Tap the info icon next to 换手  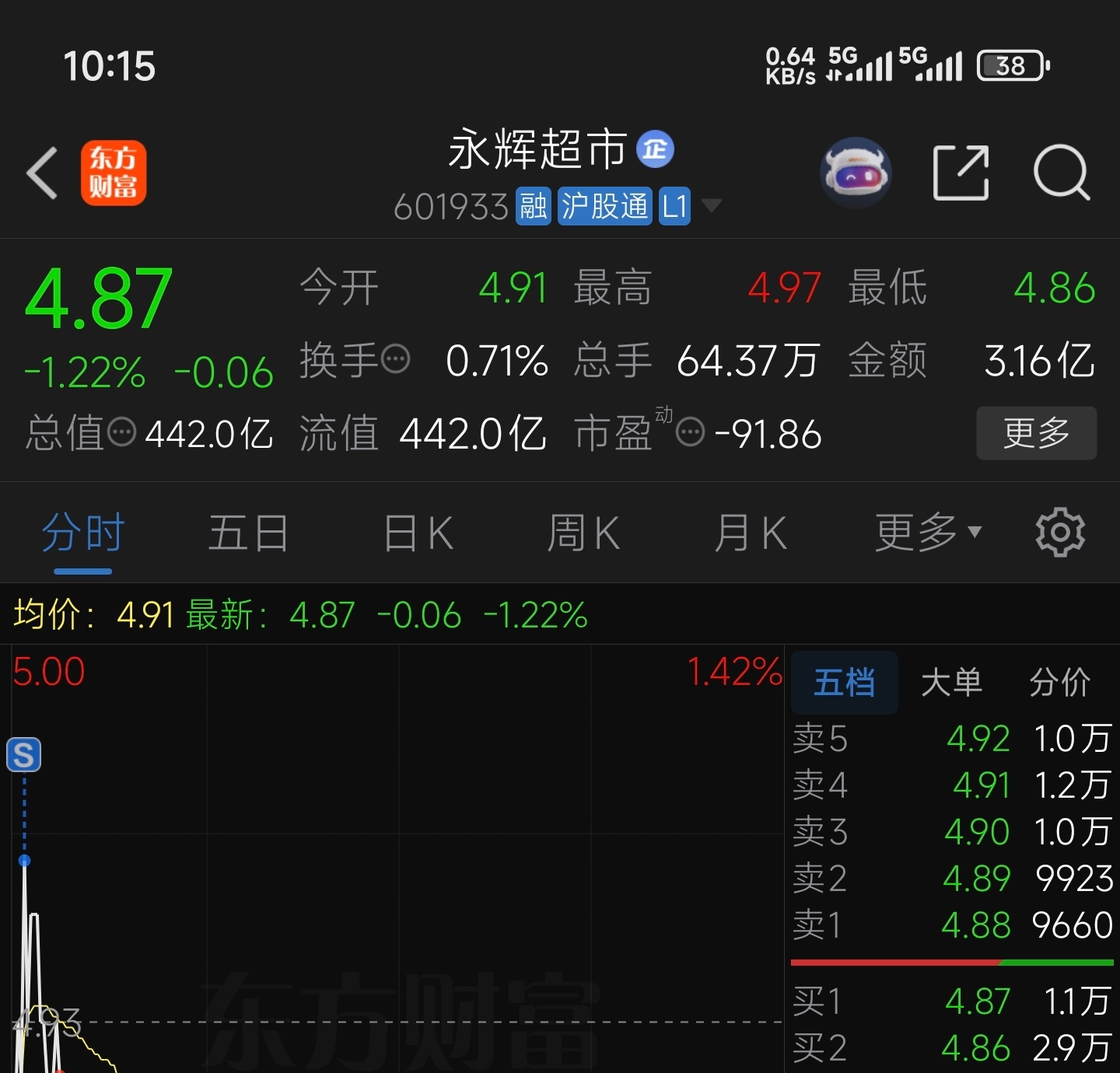click(x=395, y=359)
